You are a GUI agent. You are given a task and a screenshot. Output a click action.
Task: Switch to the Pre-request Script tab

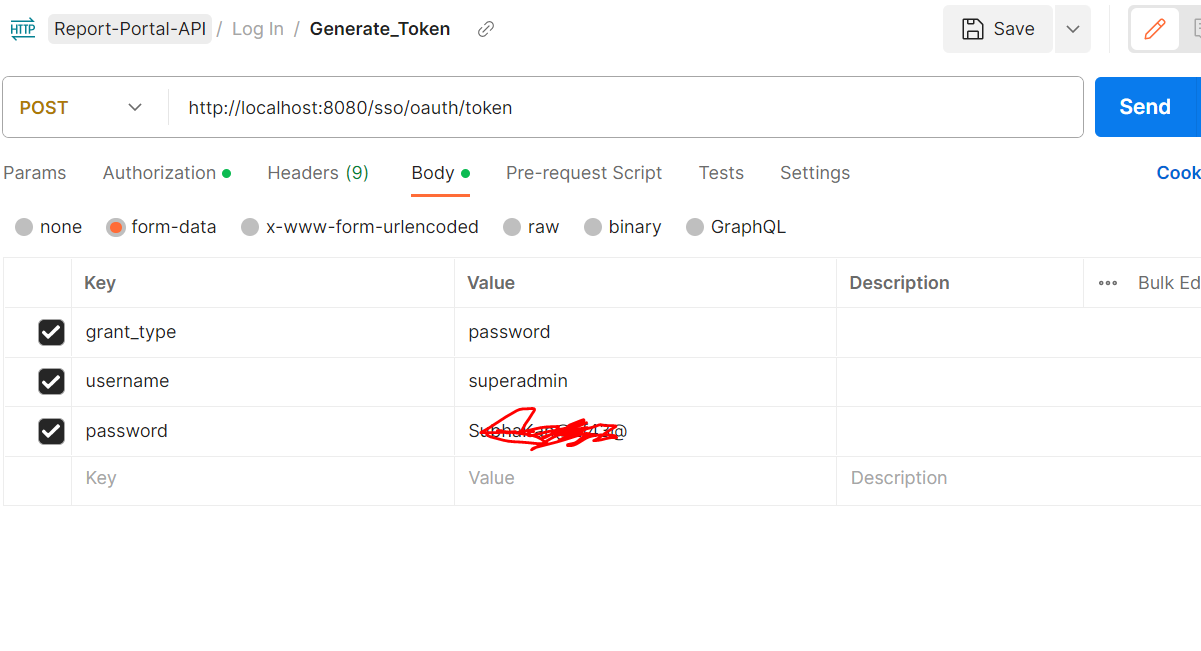(584, 173)
